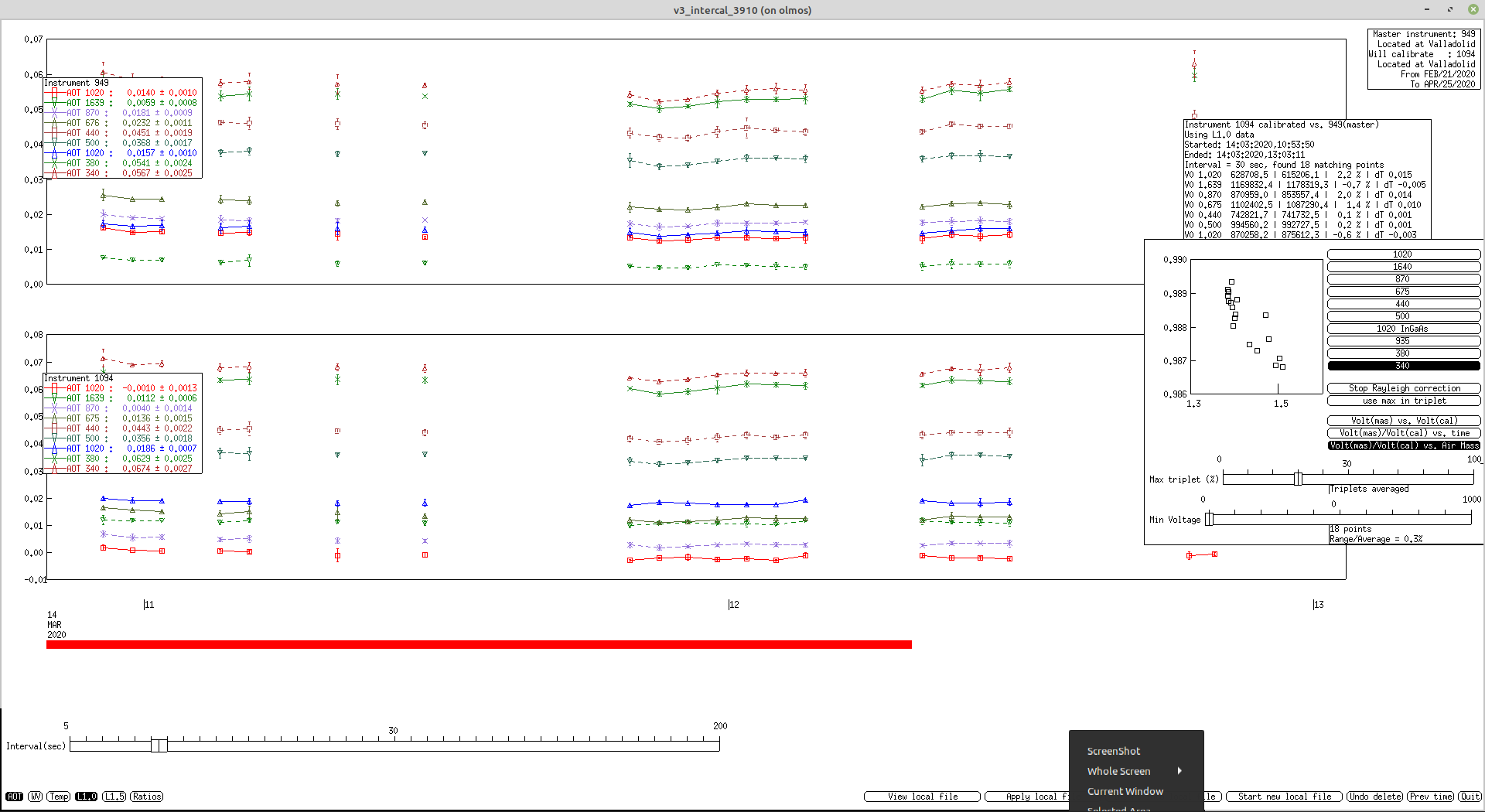Click AOT 340 in Instrument 949 legend
This screenshot has height=812, width=1485.
pos(121,173)
